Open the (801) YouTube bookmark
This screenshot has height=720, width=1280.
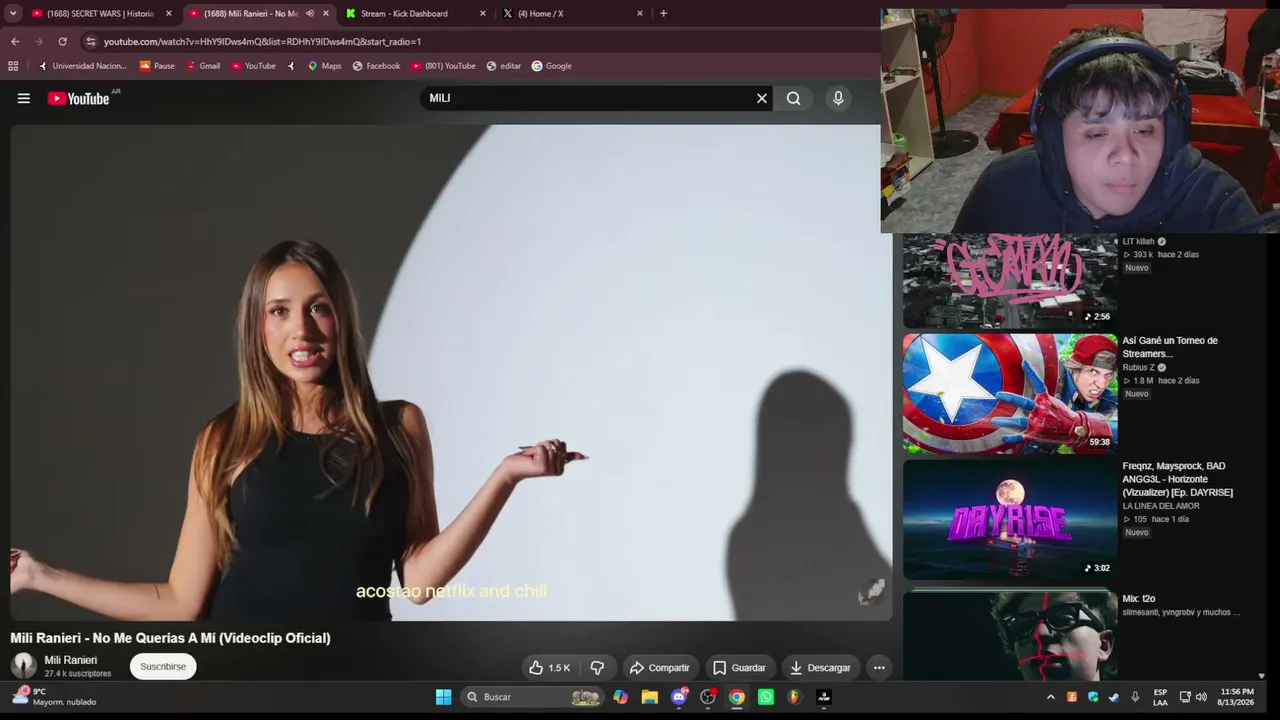click(443, 66)
